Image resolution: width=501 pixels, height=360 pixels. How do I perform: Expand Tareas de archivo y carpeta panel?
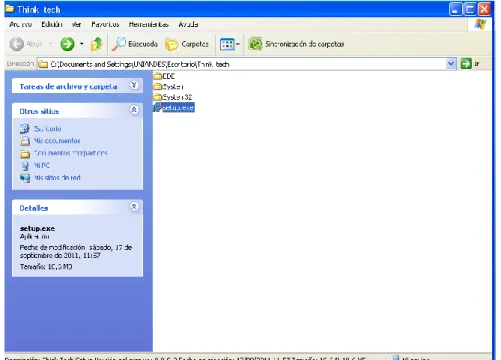point(134,85)
